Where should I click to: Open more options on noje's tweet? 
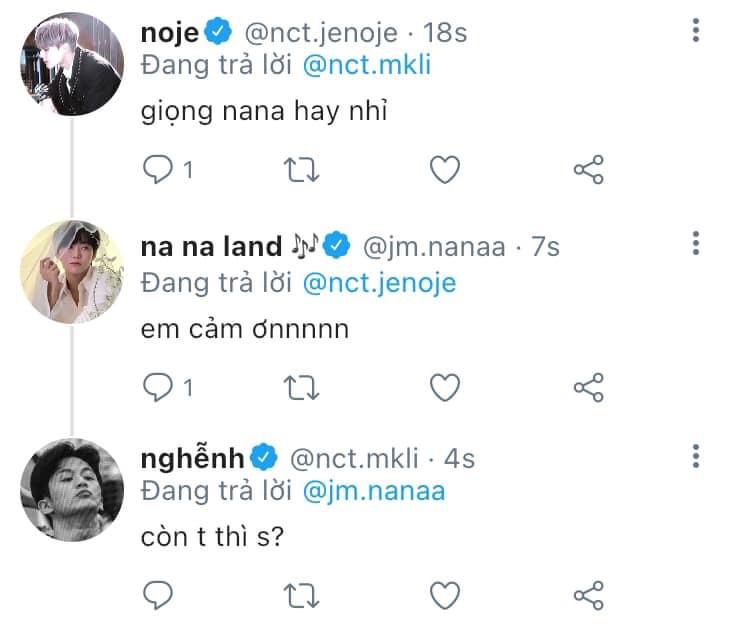click(695, 32)
